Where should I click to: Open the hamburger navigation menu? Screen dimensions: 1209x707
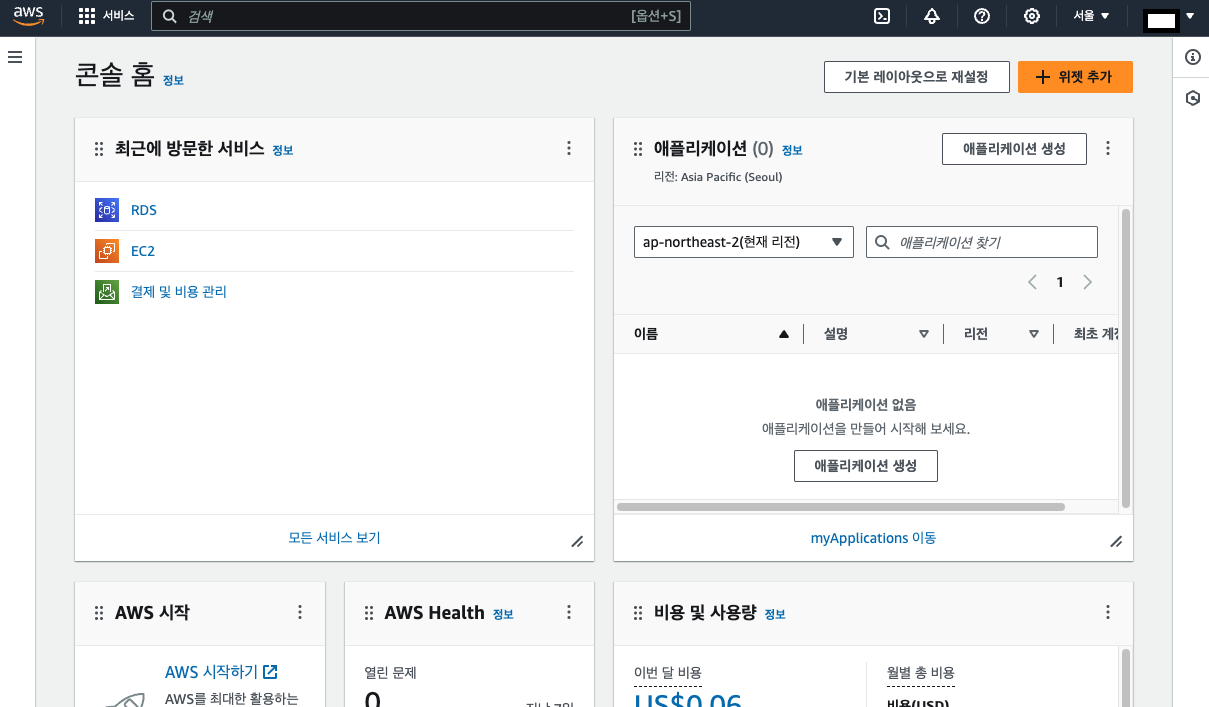[x=15, y=57]
